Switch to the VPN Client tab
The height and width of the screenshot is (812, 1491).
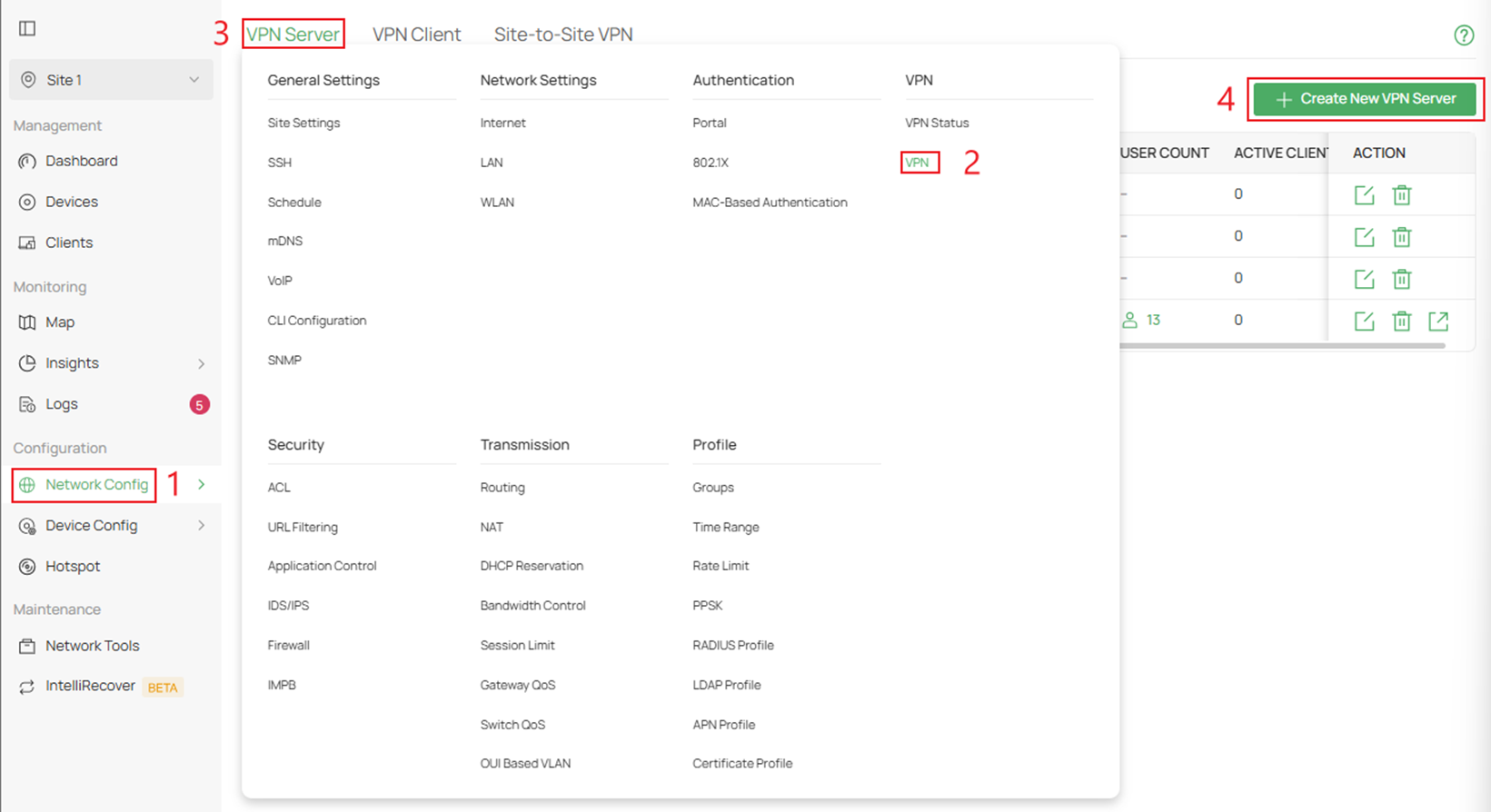click(x=417, y=35)
